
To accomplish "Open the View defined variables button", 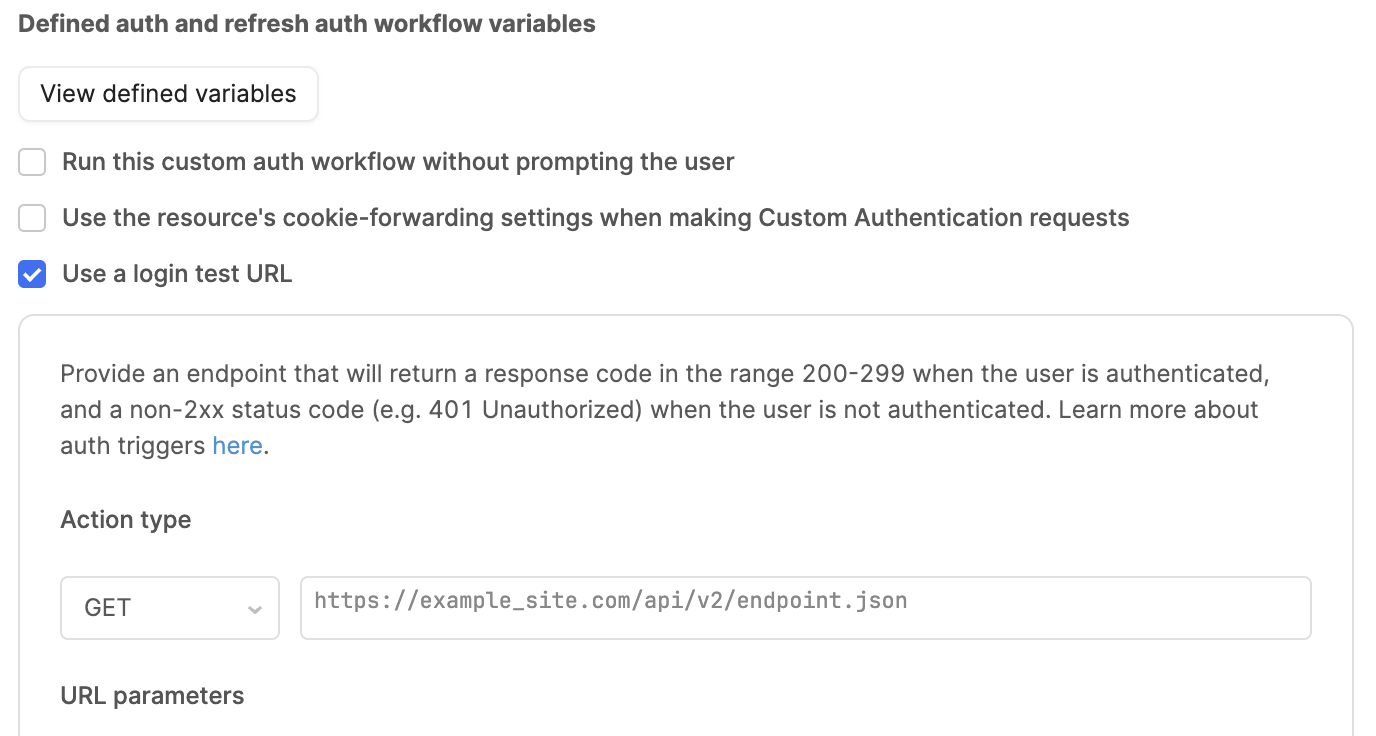I will point(168,94).
